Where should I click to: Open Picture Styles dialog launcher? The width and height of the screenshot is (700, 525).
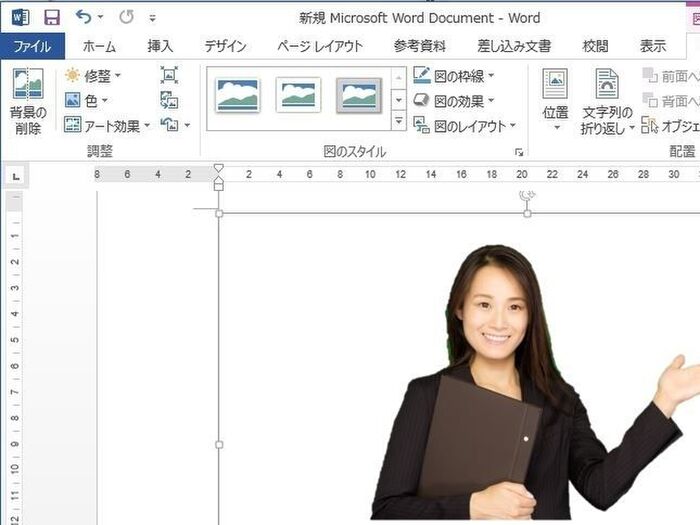(x=518, y=152)
